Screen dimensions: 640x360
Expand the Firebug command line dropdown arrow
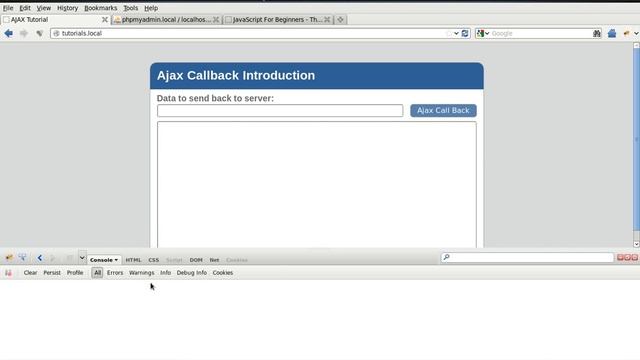(82, 258)
